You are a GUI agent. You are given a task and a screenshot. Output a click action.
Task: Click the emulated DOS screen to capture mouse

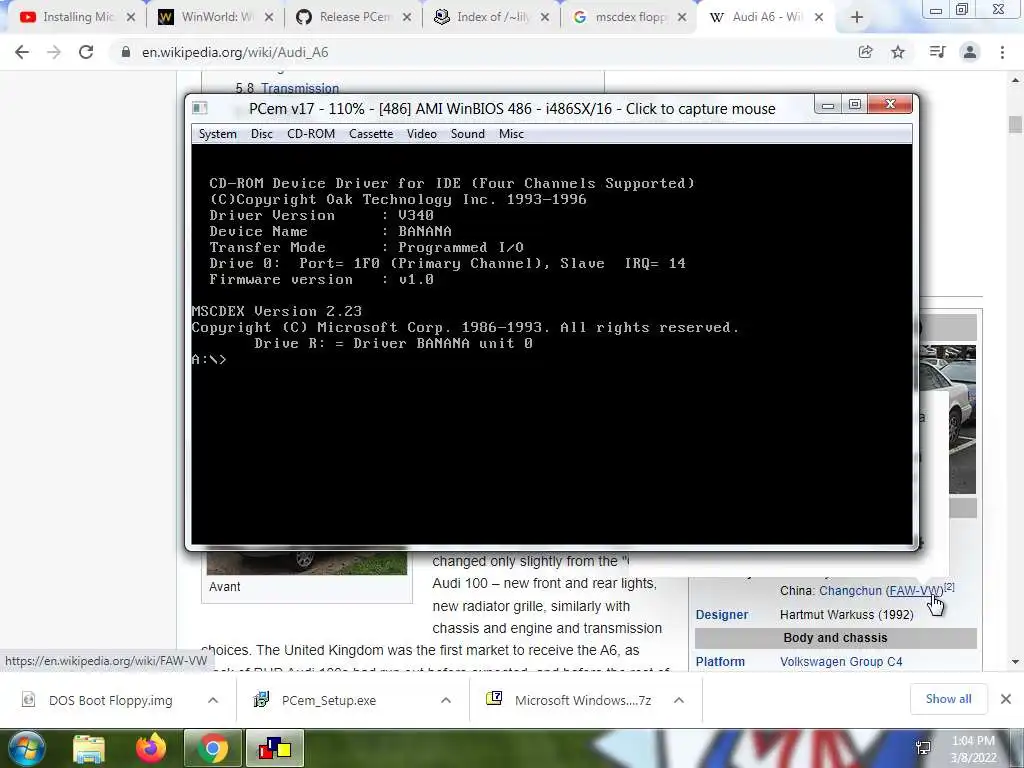click(x=552, y=344)
